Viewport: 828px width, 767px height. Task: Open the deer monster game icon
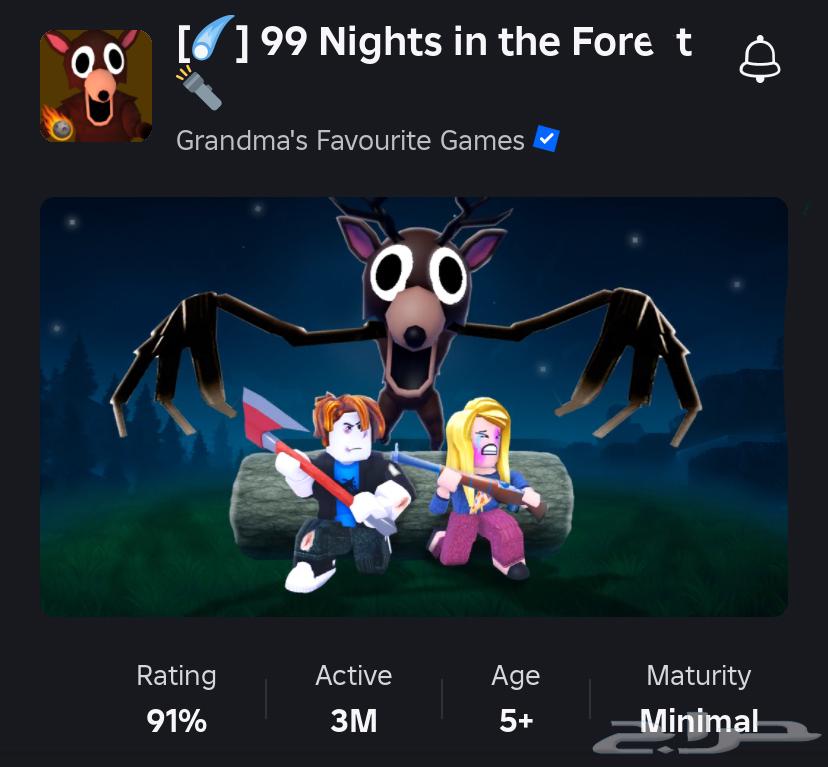coord(96,86)
